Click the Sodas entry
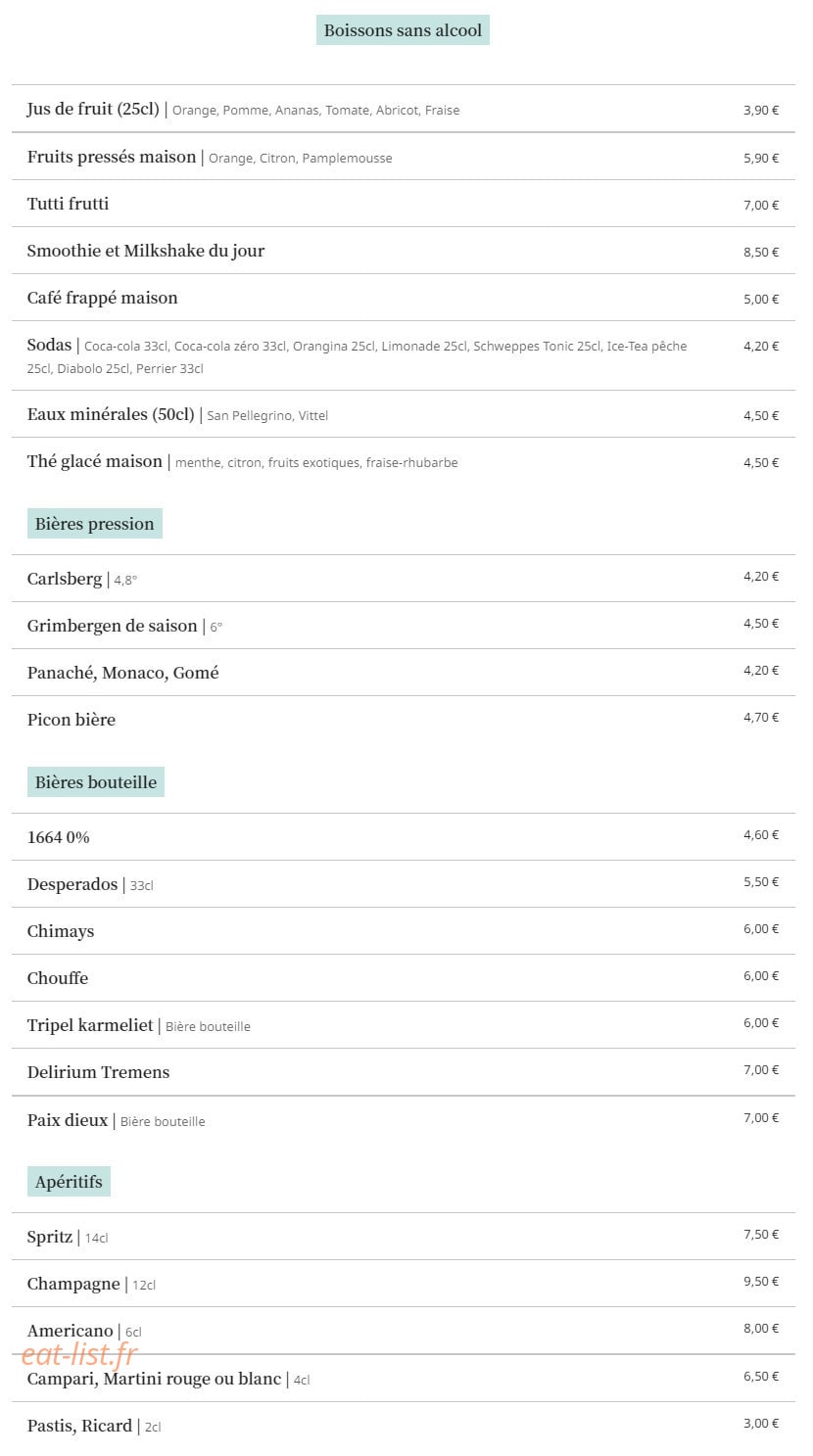Image resolution: width=813 pixels, height=1456 pixels. point(404,355)
